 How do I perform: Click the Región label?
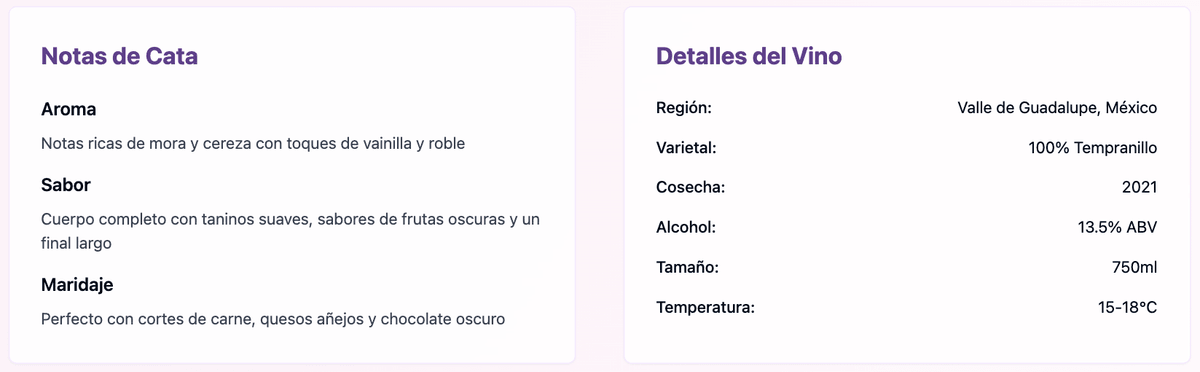(684, 107)
